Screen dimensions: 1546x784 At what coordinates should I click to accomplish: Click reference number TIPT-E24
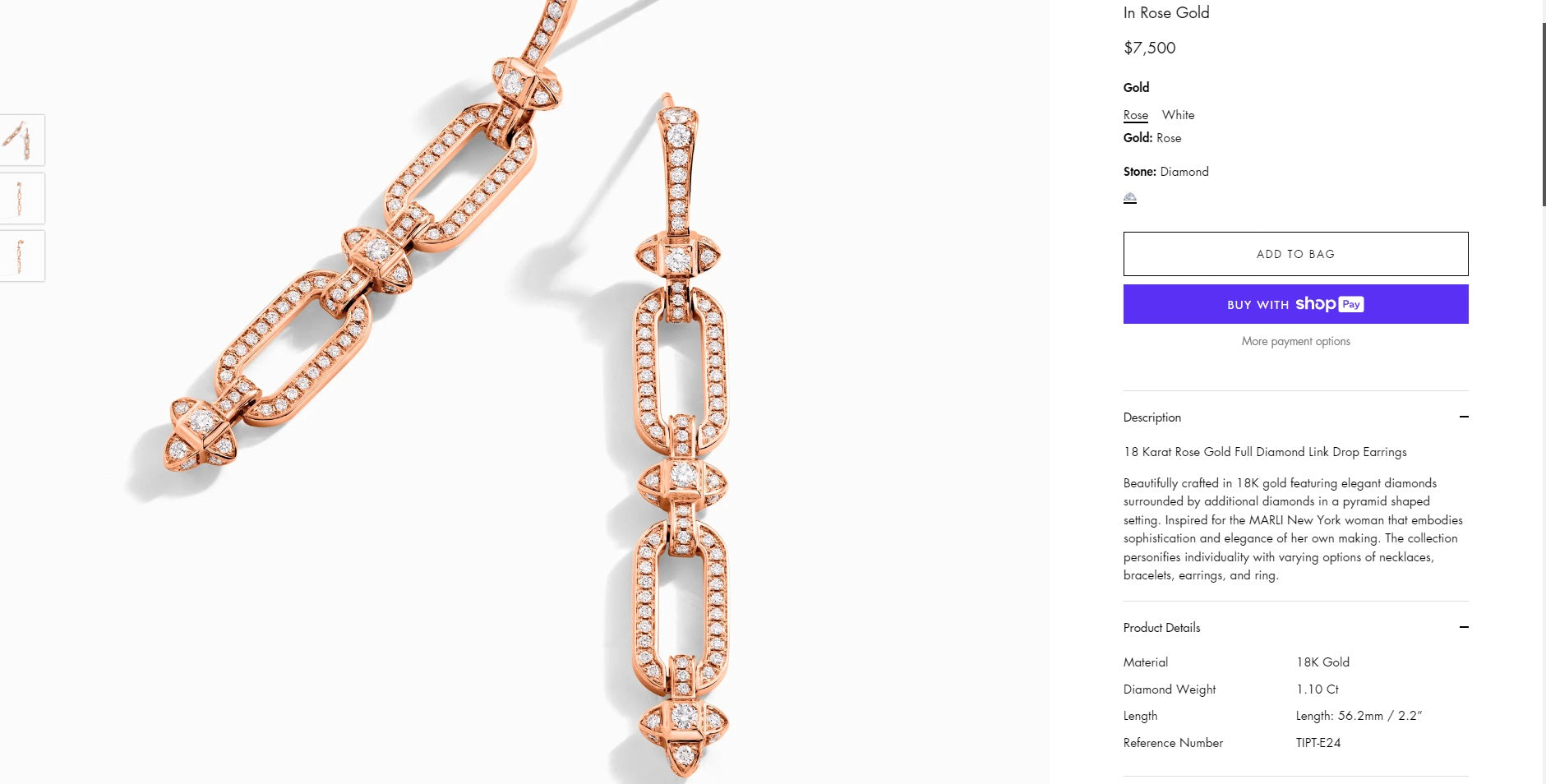coord(1318,743)
